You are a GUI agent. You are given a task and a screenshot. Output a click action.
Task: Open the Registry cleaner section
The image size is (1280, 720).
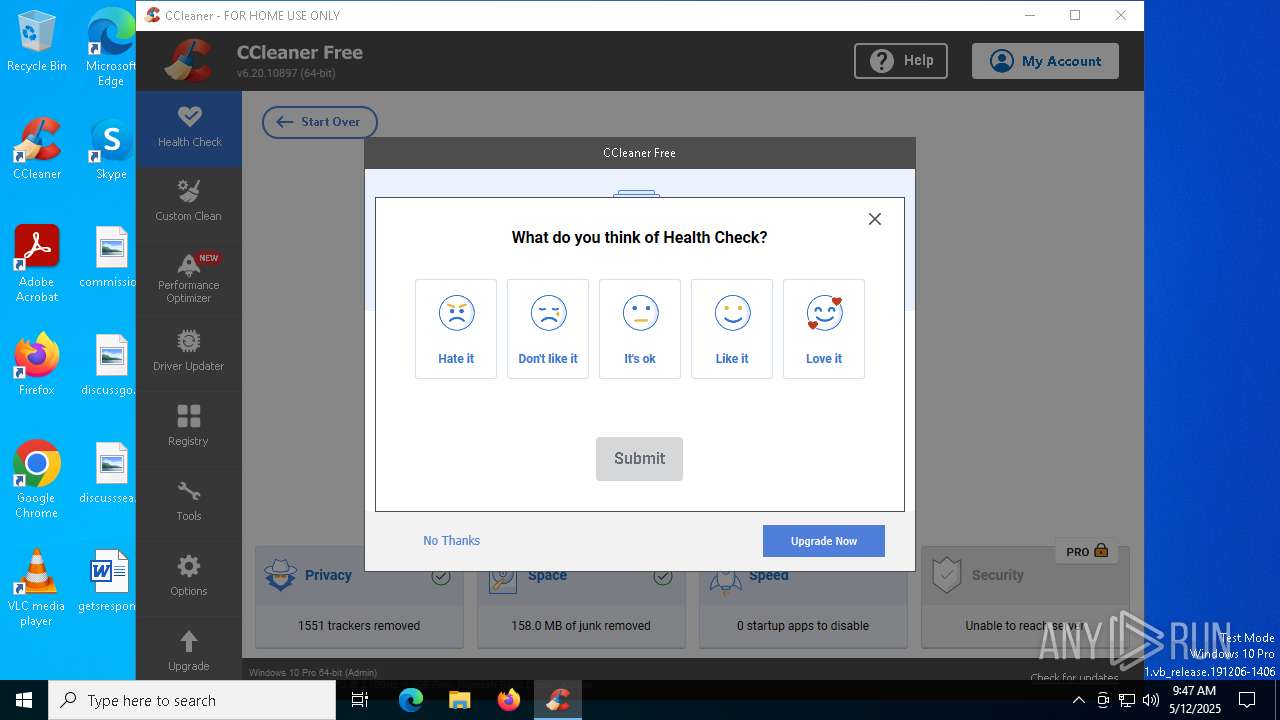[x=189, y=428]
